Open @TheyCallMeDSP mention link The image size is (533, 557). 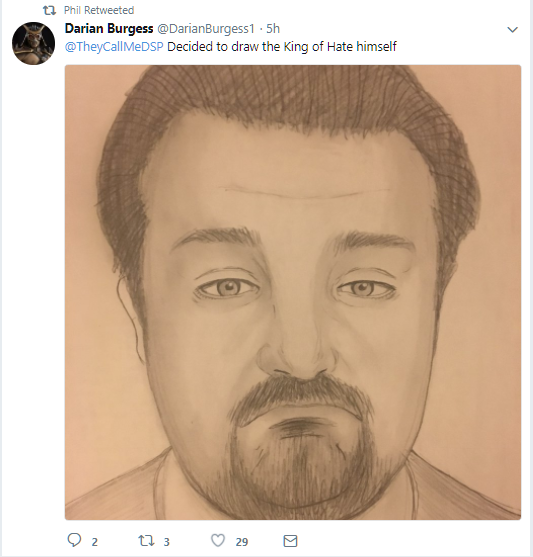point(114,47)
